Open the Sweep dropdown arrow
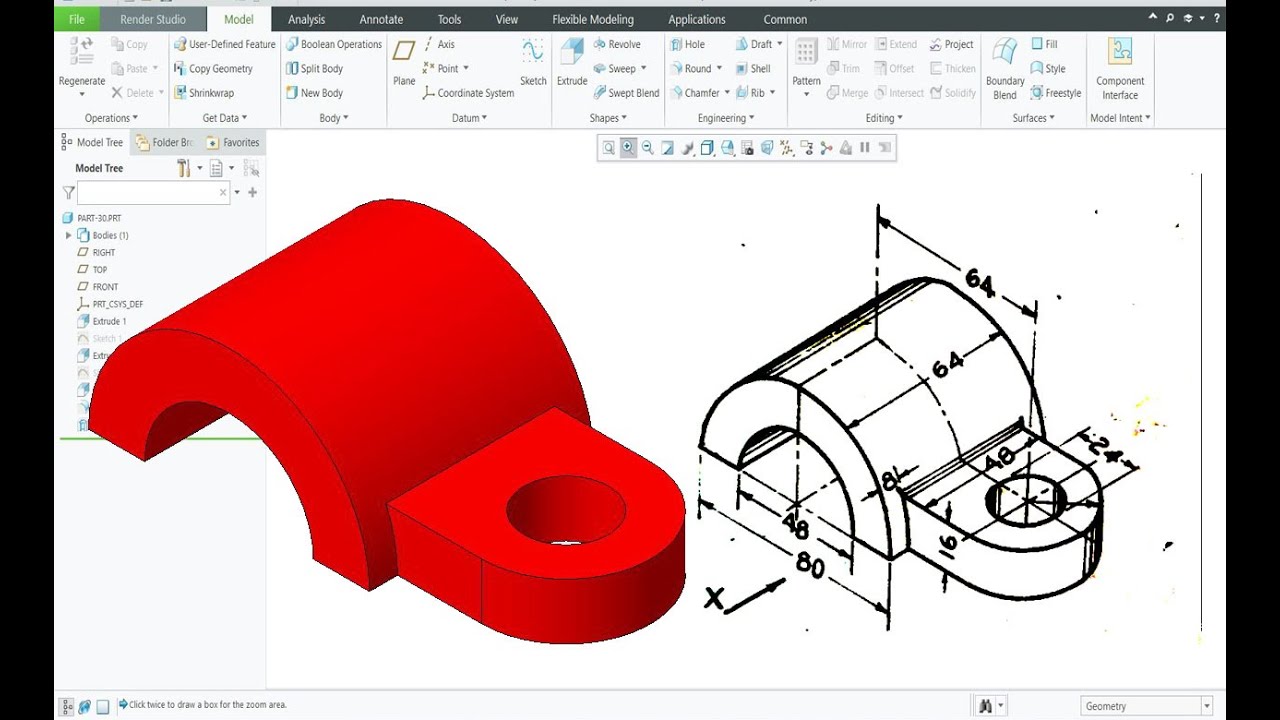 (643, 69)
